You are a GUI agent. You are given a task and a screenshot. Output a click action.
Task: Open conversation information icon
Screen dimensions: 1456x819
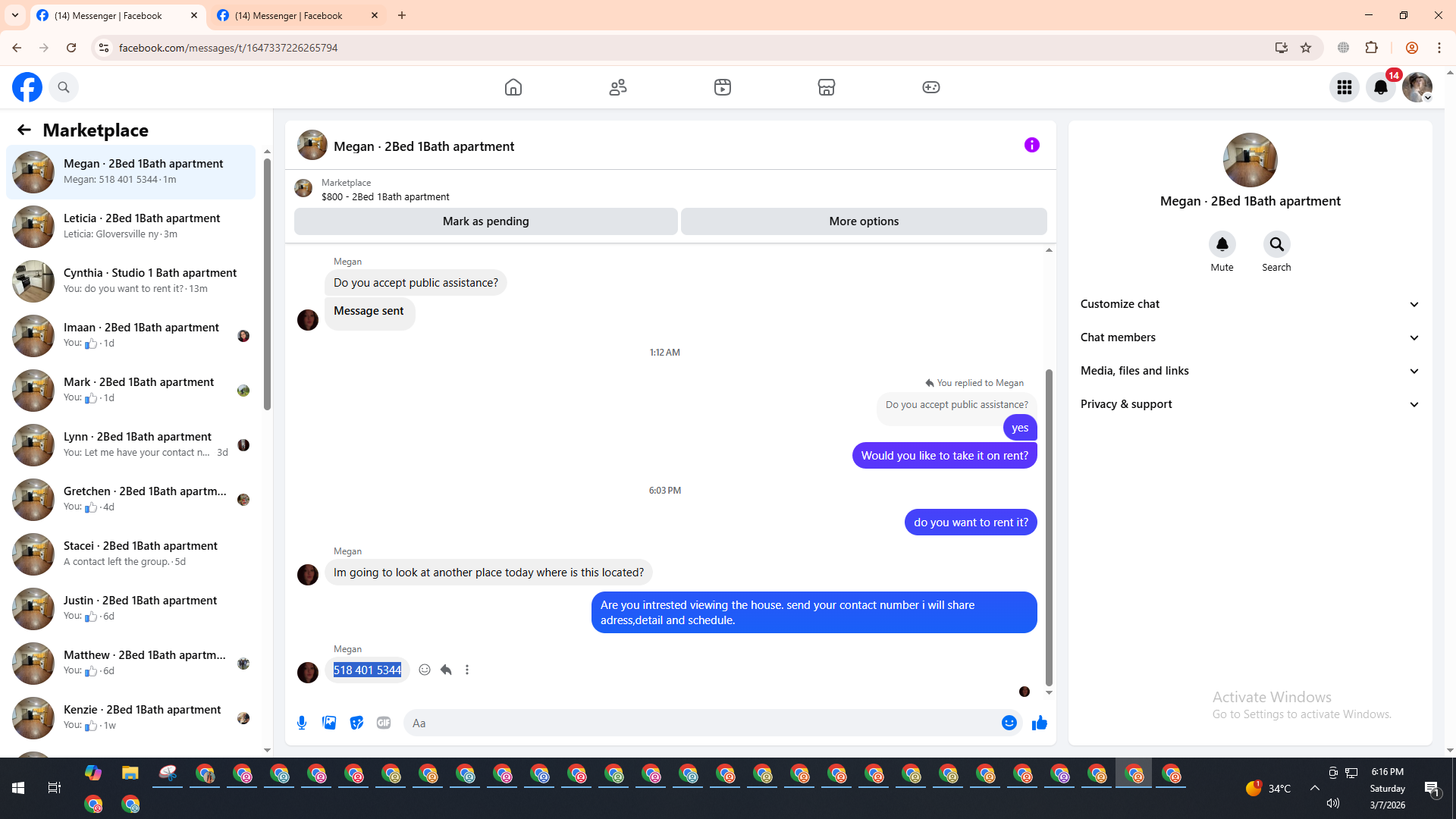[x=1032, y=145]
